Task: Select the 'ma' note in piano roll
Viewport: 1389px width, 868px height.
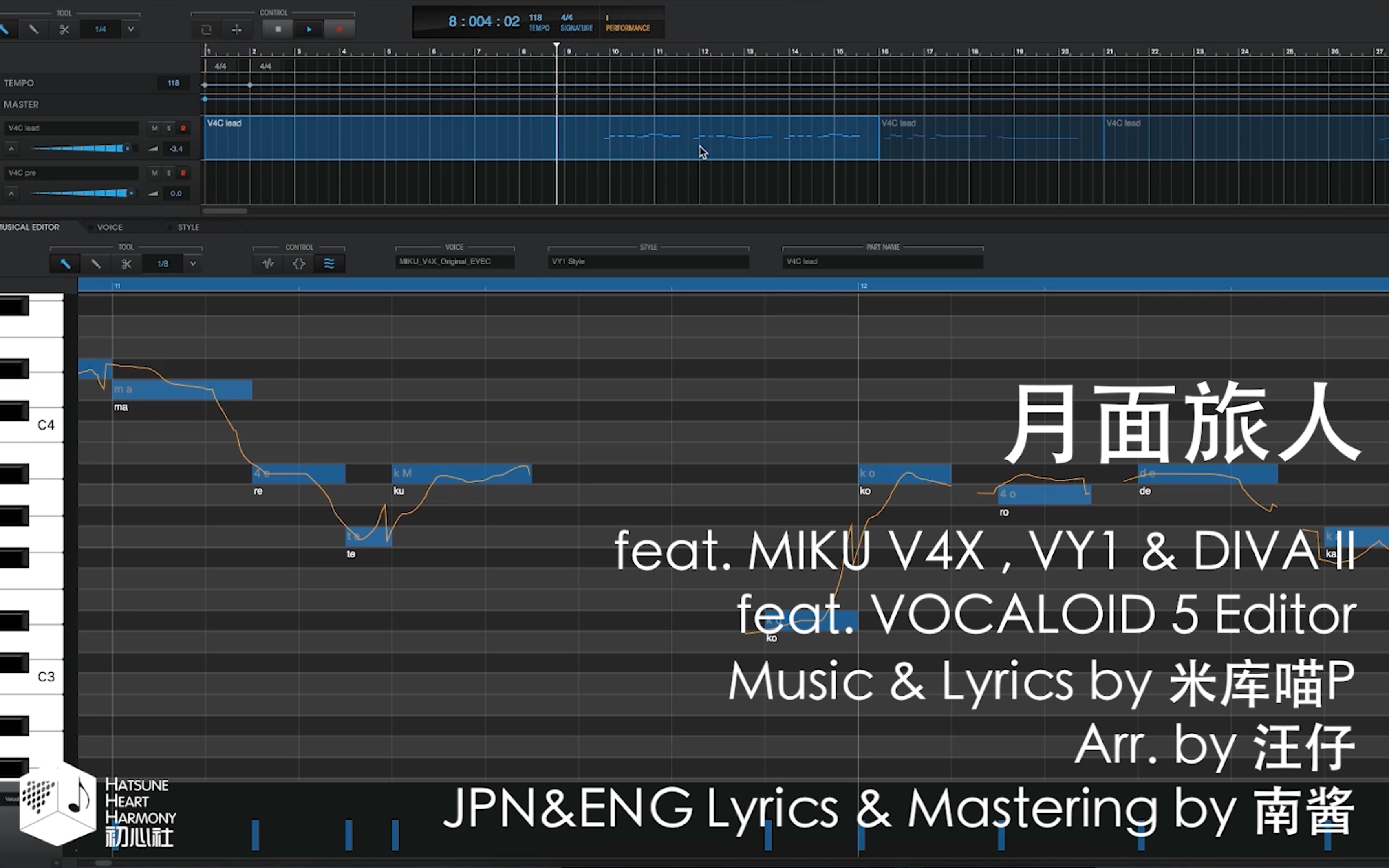Action: 182,390
